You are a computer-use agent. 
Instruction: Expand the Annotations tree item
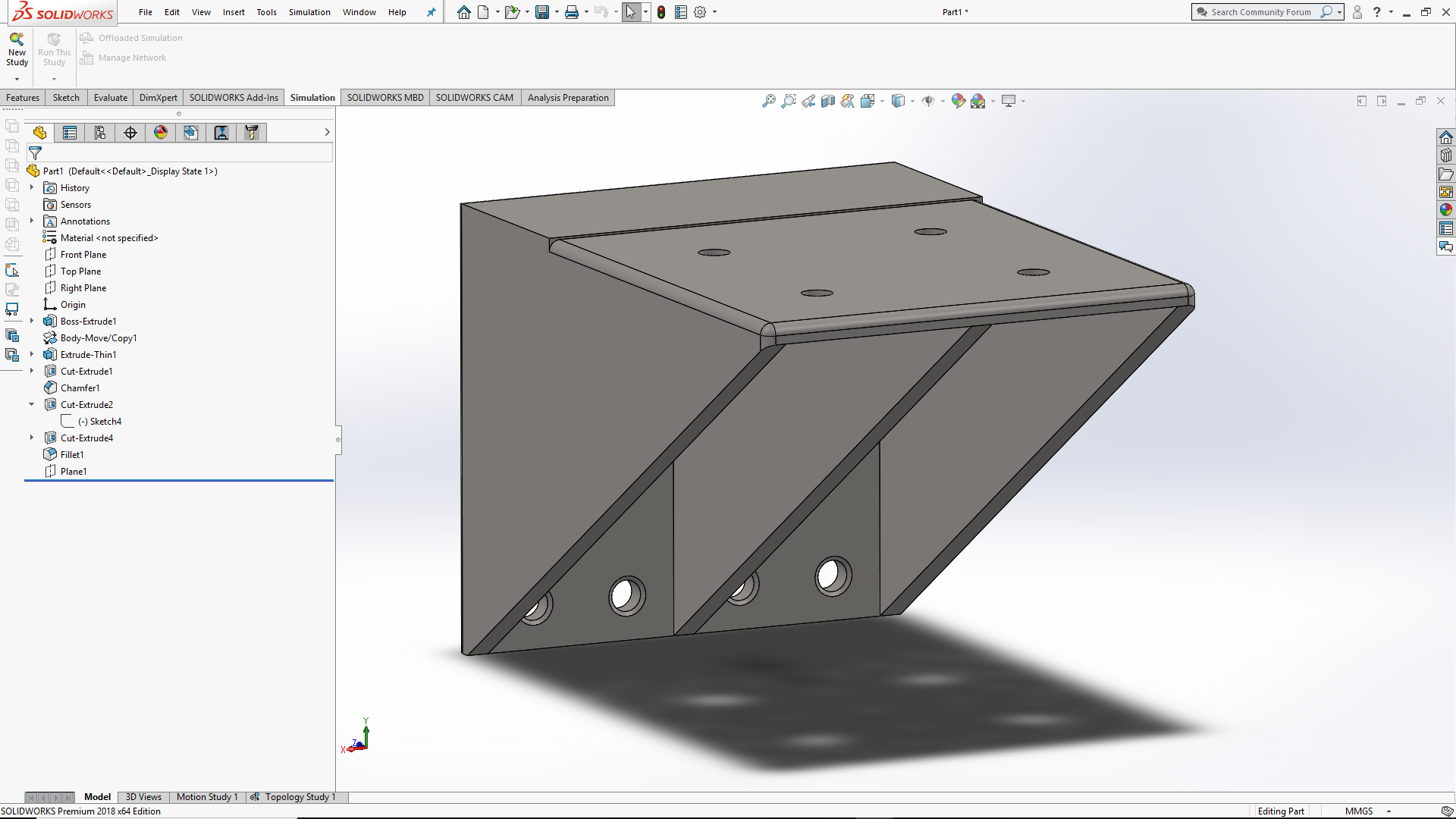(x=32, y=221)
